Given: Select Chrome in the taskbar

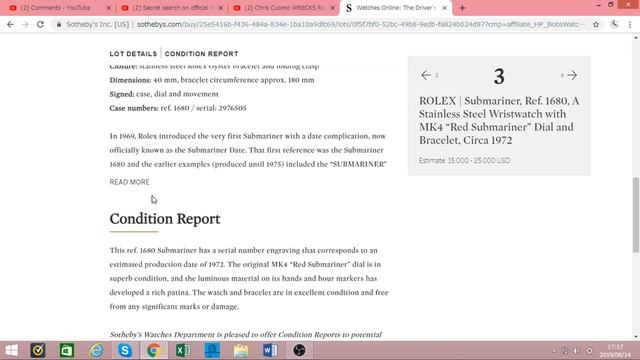Looking at the screenshot, I should pyautogui.click(x=154, y=351).
